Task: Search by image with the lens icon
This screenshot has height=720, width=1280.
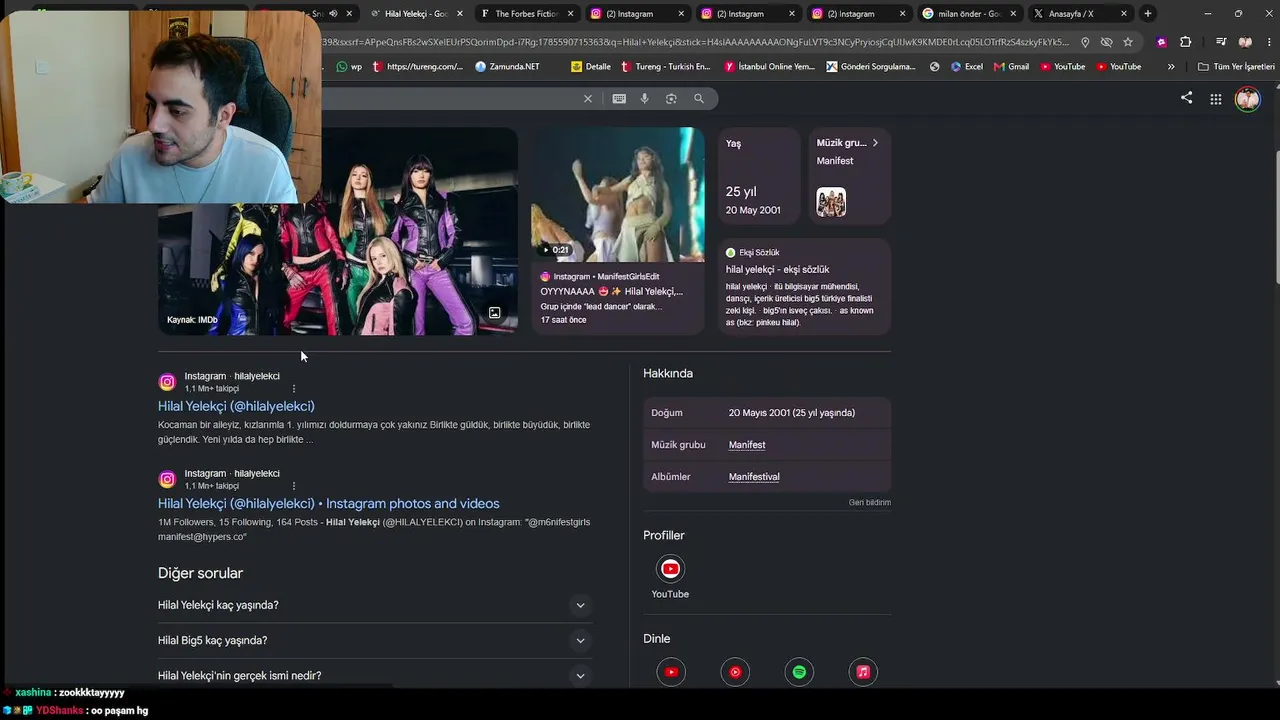Action: [x=671, y=98]
